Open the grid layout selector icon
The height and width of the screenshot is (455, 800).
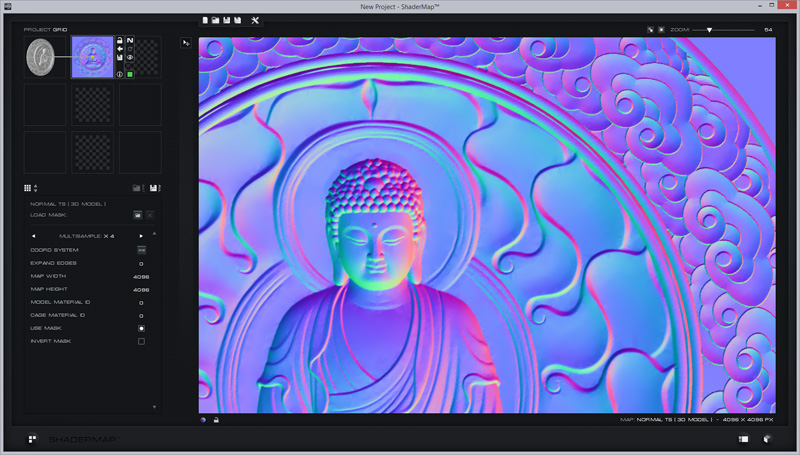point(28,188)
